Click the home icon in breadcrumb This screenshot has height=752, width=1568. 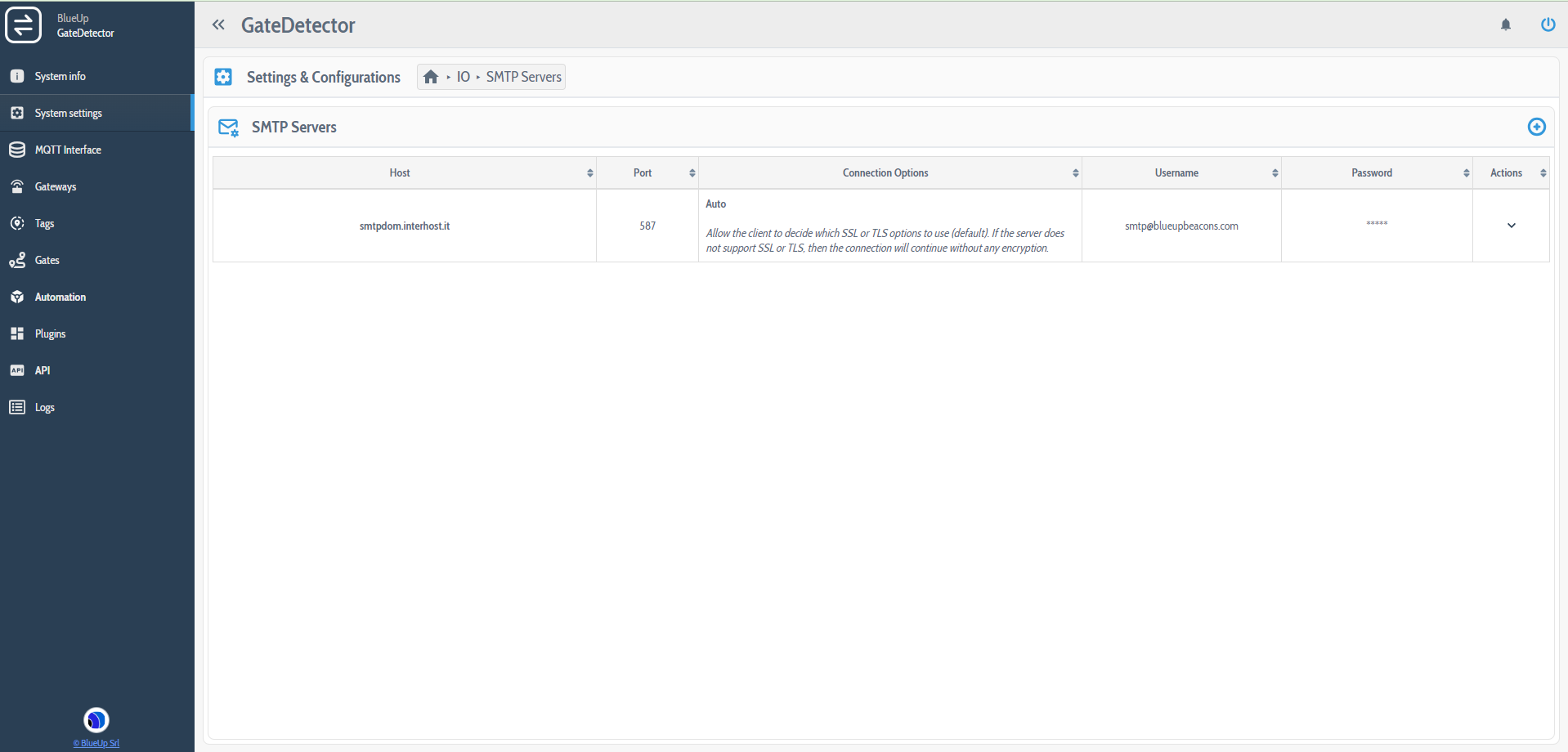(432, 76)
